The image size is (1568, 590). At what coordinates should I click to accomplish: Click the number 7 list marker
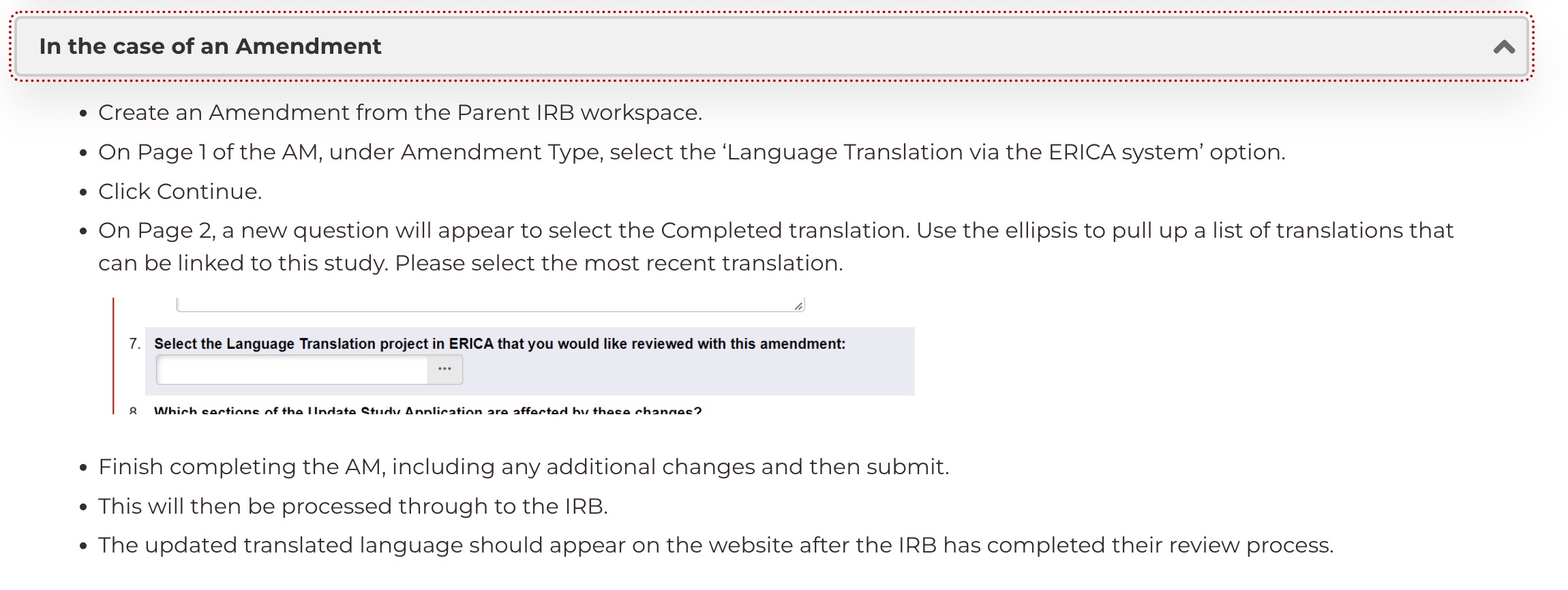click(x=134, y=344)
